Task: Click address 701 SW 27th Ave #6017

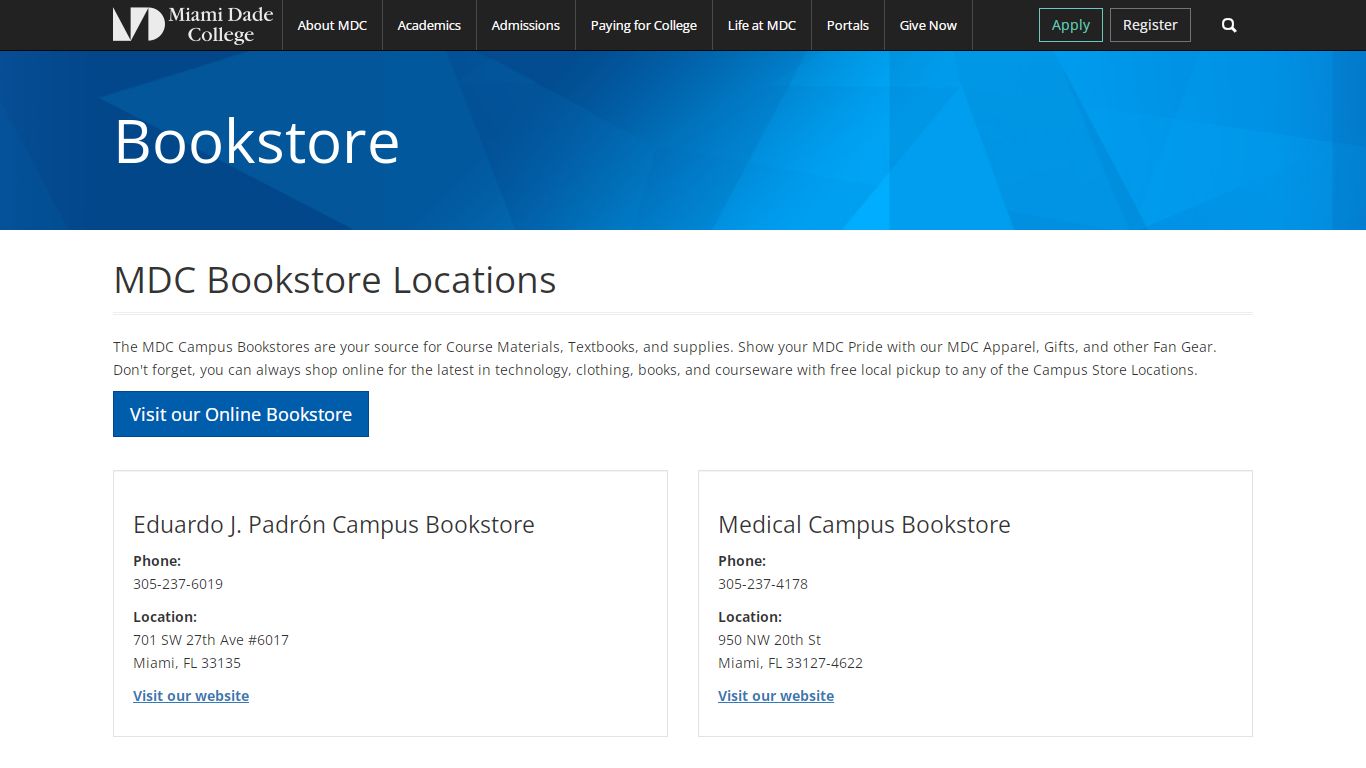Action: pos(211,640)
